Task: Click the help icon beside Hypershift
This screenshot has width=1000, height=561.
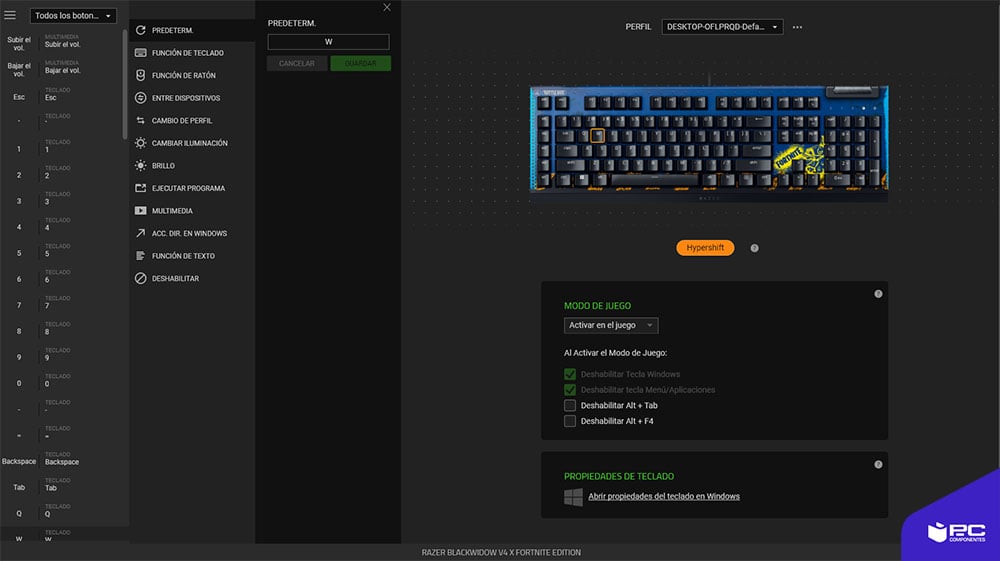Action: (754, 248)
